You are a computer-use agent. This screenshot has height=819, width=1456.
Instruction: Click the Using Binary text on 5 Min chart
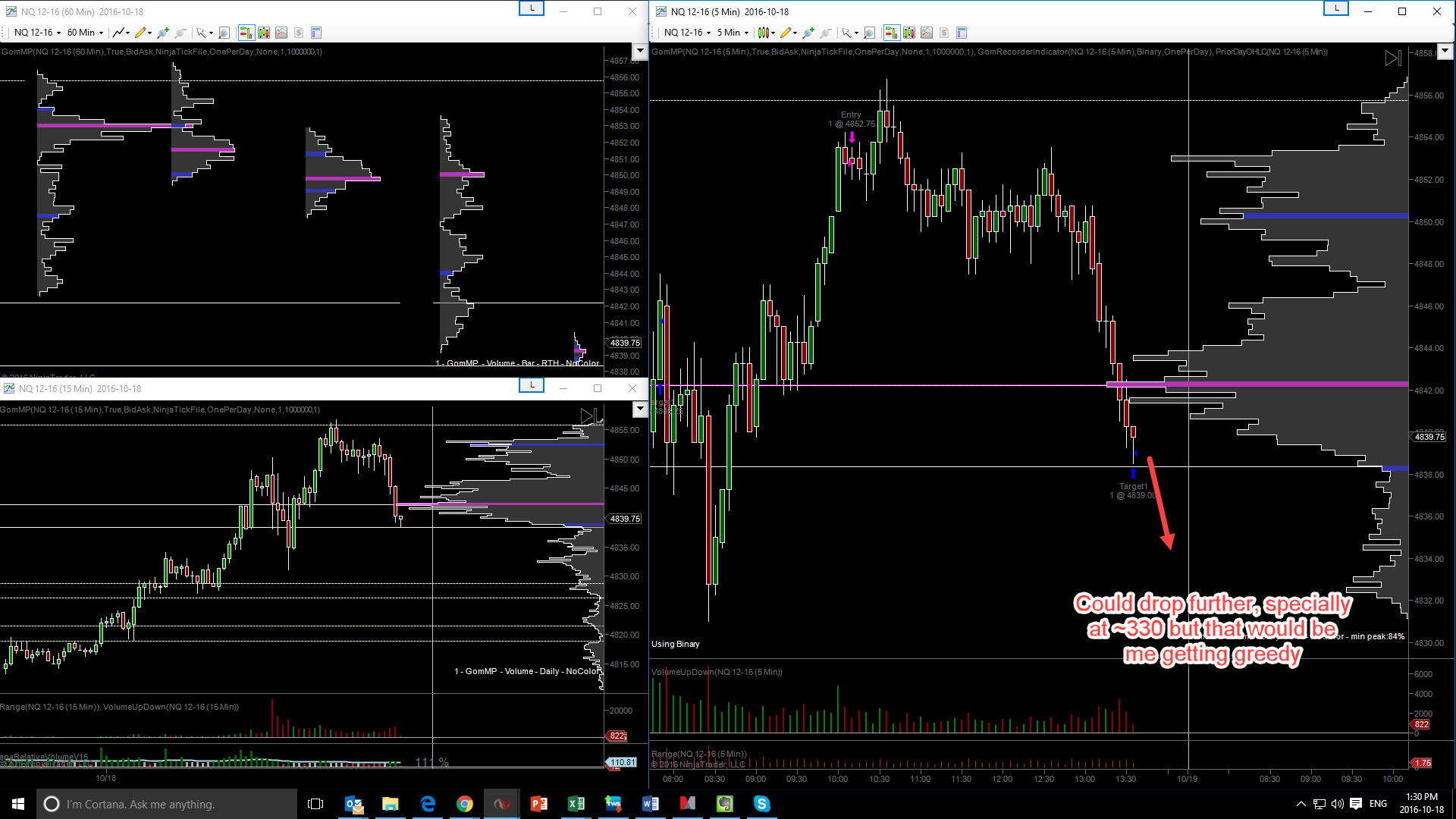[x=676, y=644]
